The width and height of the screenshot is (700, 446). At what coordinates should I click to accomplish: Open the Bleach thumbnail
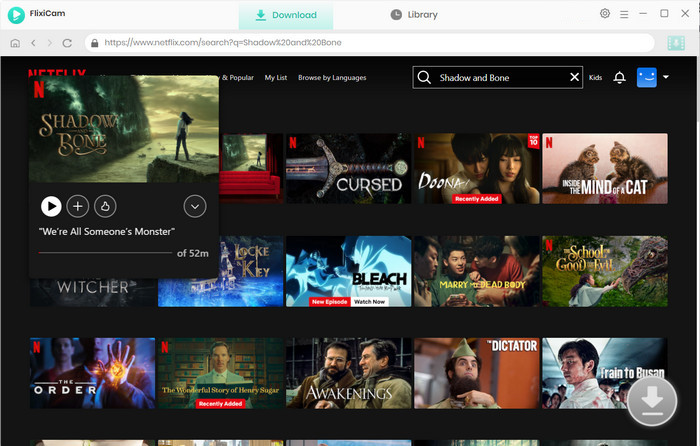click(348, 271)
